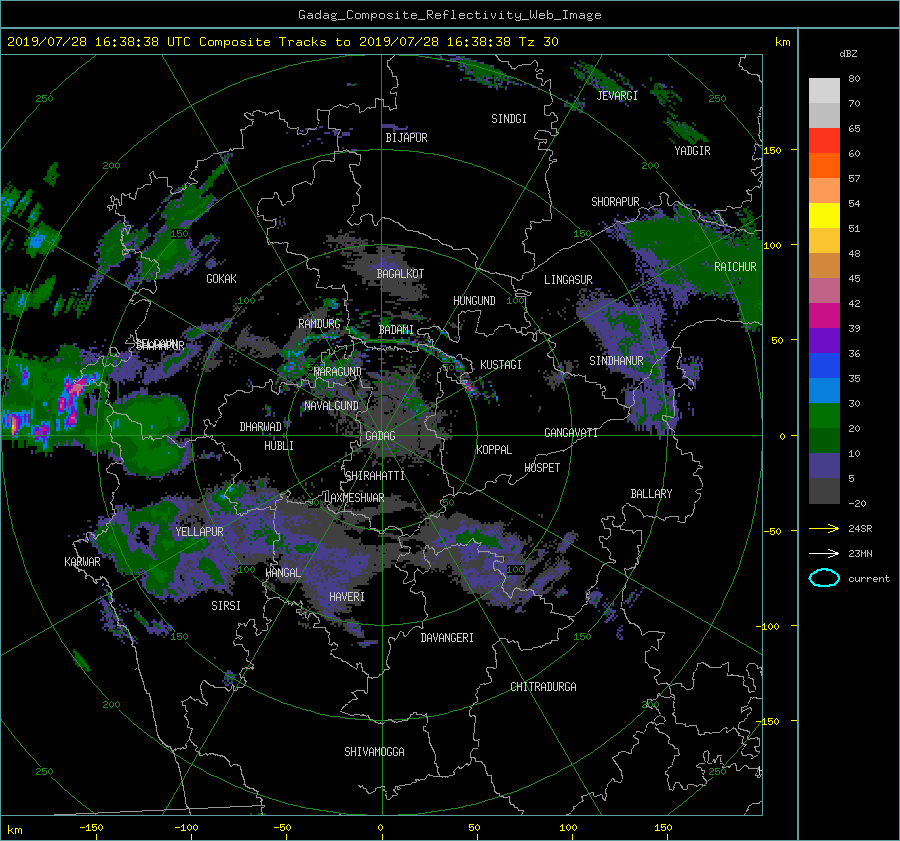This screenshot has width=900, height=841.
Task: Select the LINGASUR label
Action: 568,280
